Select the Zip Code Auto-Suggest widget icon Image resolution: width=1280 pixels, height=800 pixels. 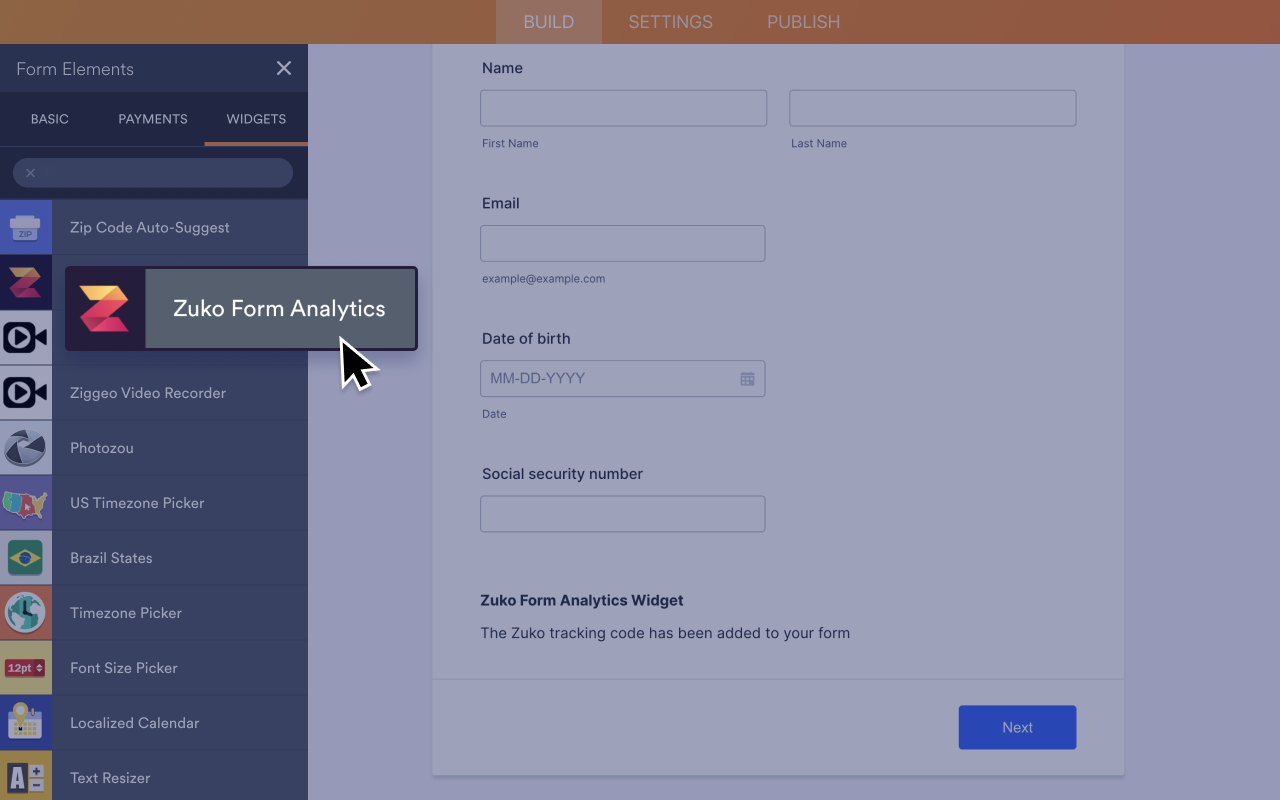(x=25, y=227)
